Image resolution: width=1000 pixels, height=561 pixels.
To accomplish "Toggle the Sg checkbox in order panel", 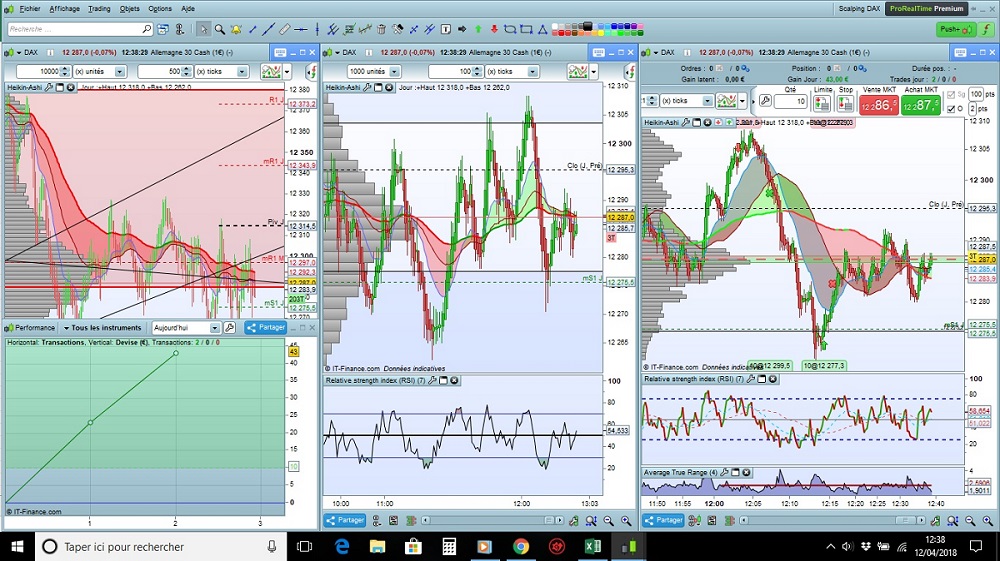I will click(x=949, y=96).
